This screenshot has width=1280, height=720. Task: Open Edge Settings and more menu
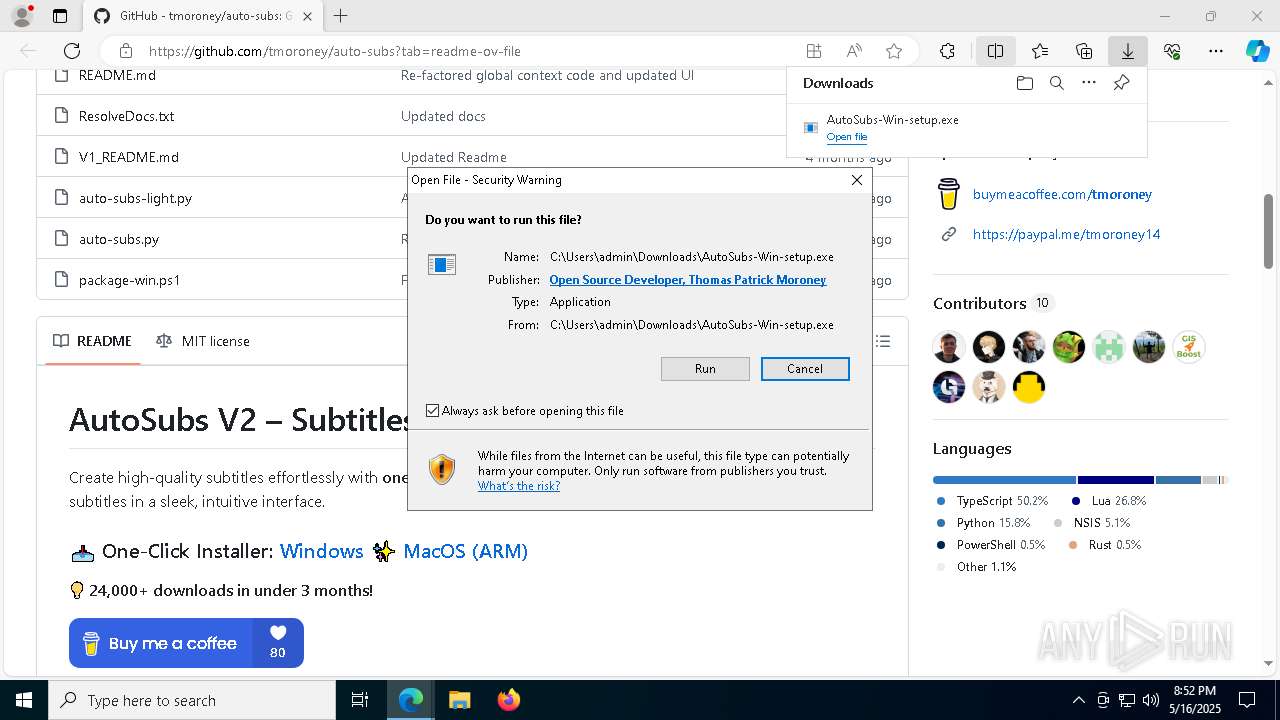click(x=1216, y=51)
